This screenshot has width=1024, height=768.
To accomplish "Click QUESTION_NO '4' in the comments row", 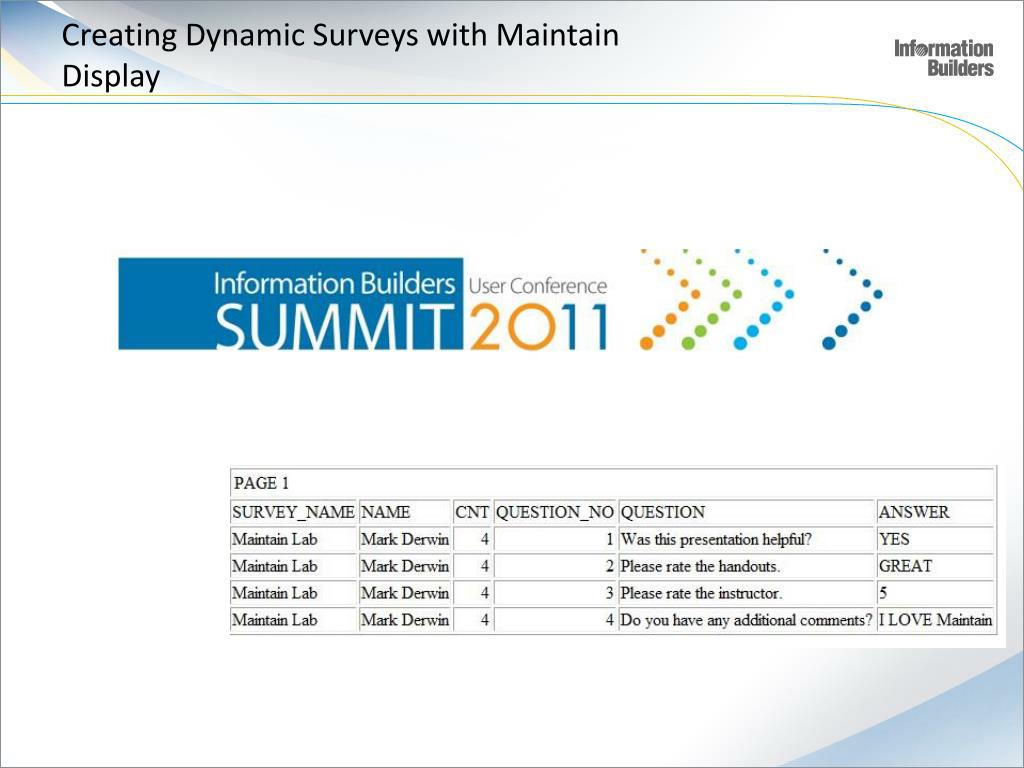I will [554, 620].
